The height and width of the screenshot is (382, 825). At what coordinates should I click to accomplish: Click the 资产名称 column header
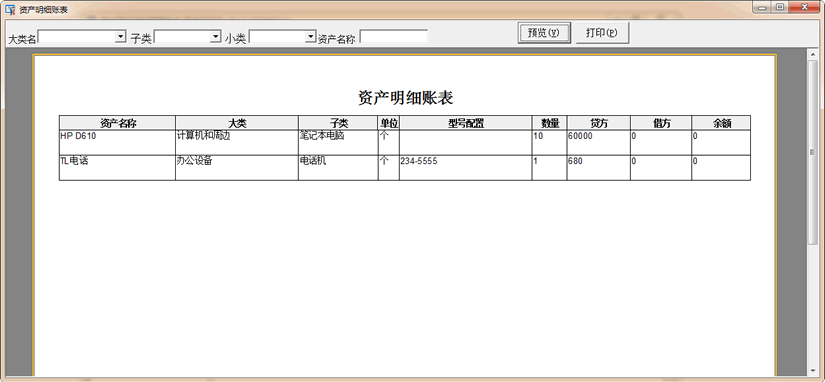click(117, 123)
